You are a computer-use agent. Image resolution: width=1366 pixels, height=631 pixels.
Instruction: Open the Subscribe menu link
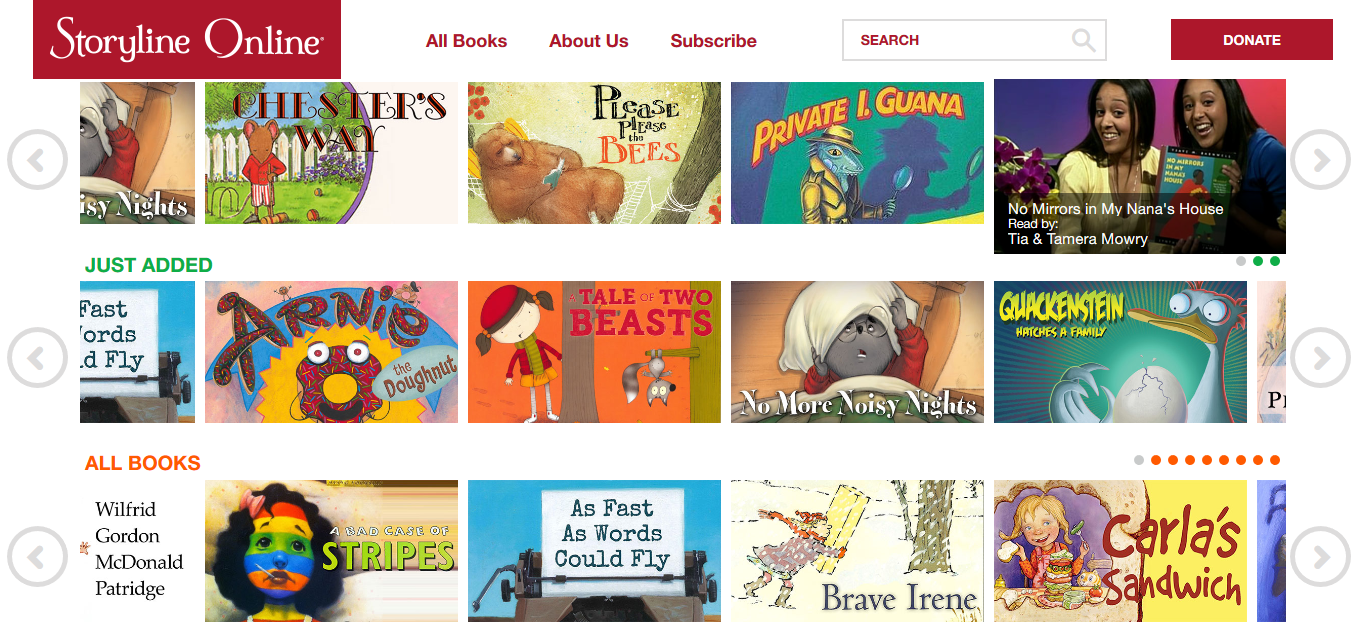pyautogui.click(x=713, y=41)
